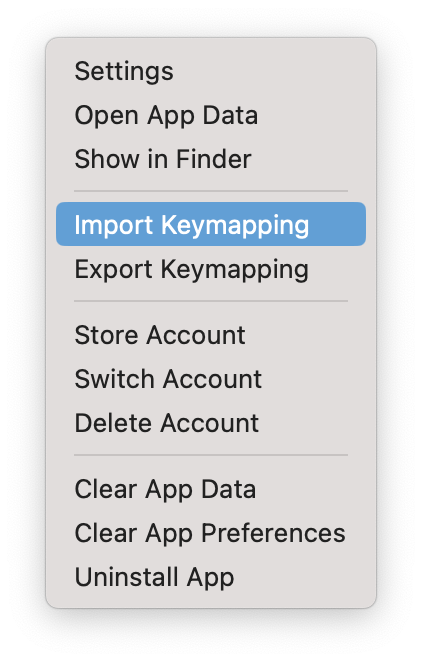Delete the stored account
The image size is (422, 662).
pyautogui.click(x=211, y=423)
